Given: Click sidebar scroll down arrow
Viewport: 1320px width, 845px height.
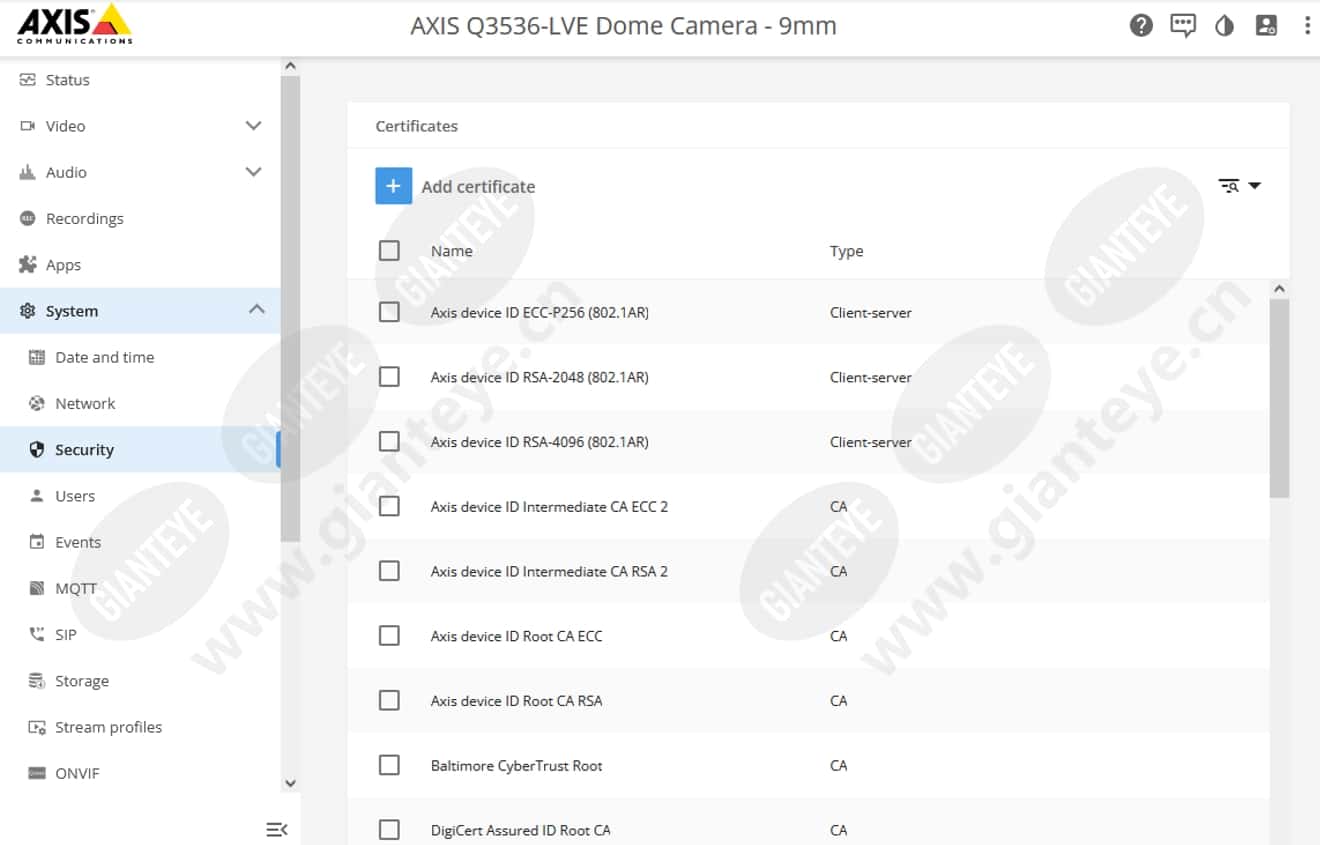Looking at the screenshot, I should (290, 784).
